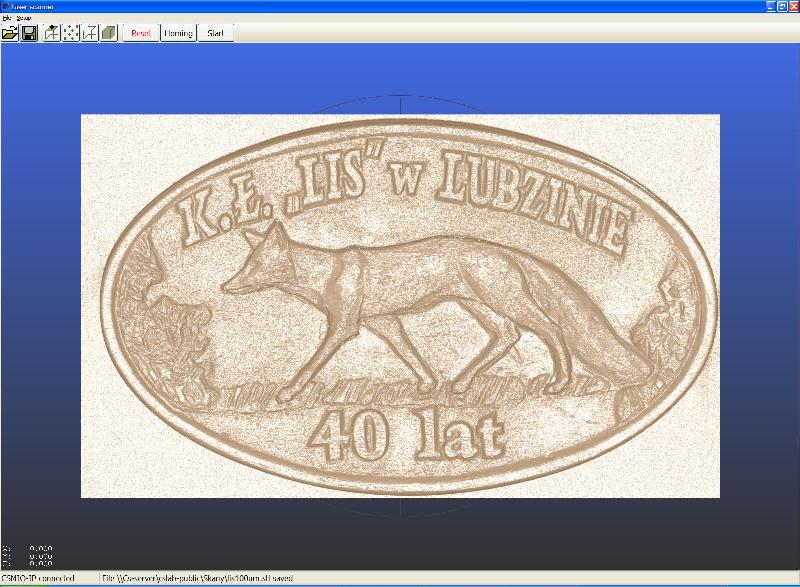800x587 pixels.
Task: Open a scan file with folder icon
Action: tap(10, 33)
